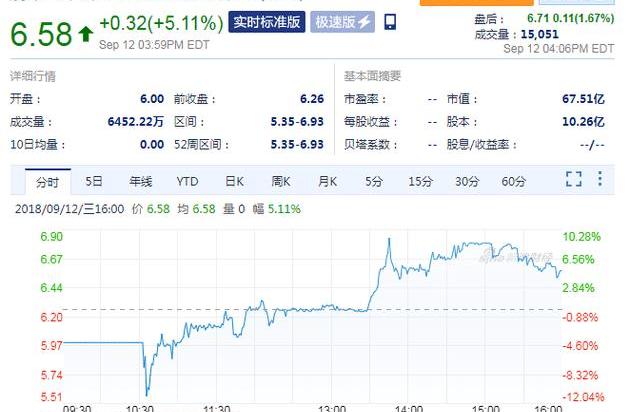This screenshot has width=630, height=412.
Task: Show the YTD chart
Action: click(187, 181)
